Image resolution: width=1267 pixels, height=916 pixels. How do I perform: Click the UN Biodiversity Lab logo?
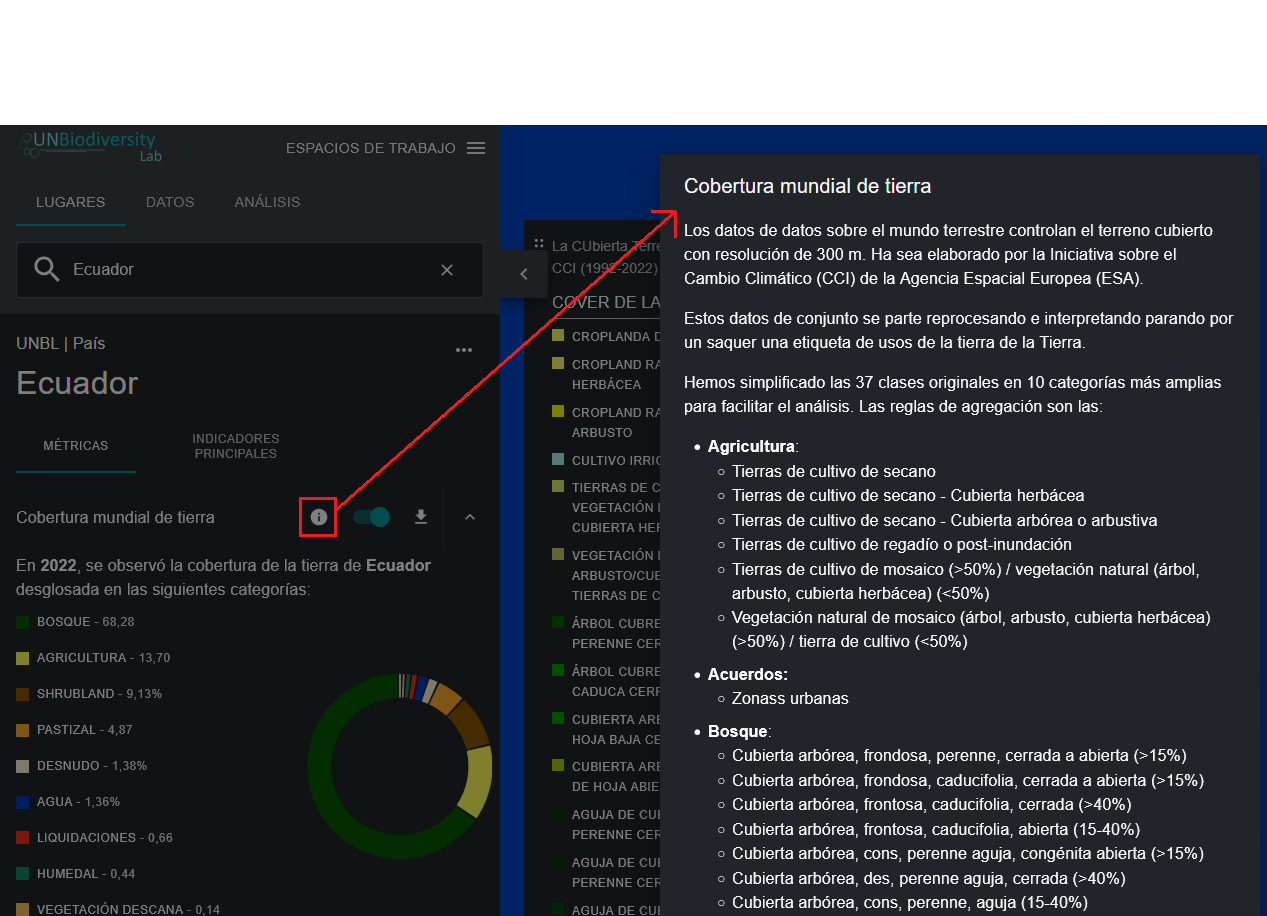[90, 146]
